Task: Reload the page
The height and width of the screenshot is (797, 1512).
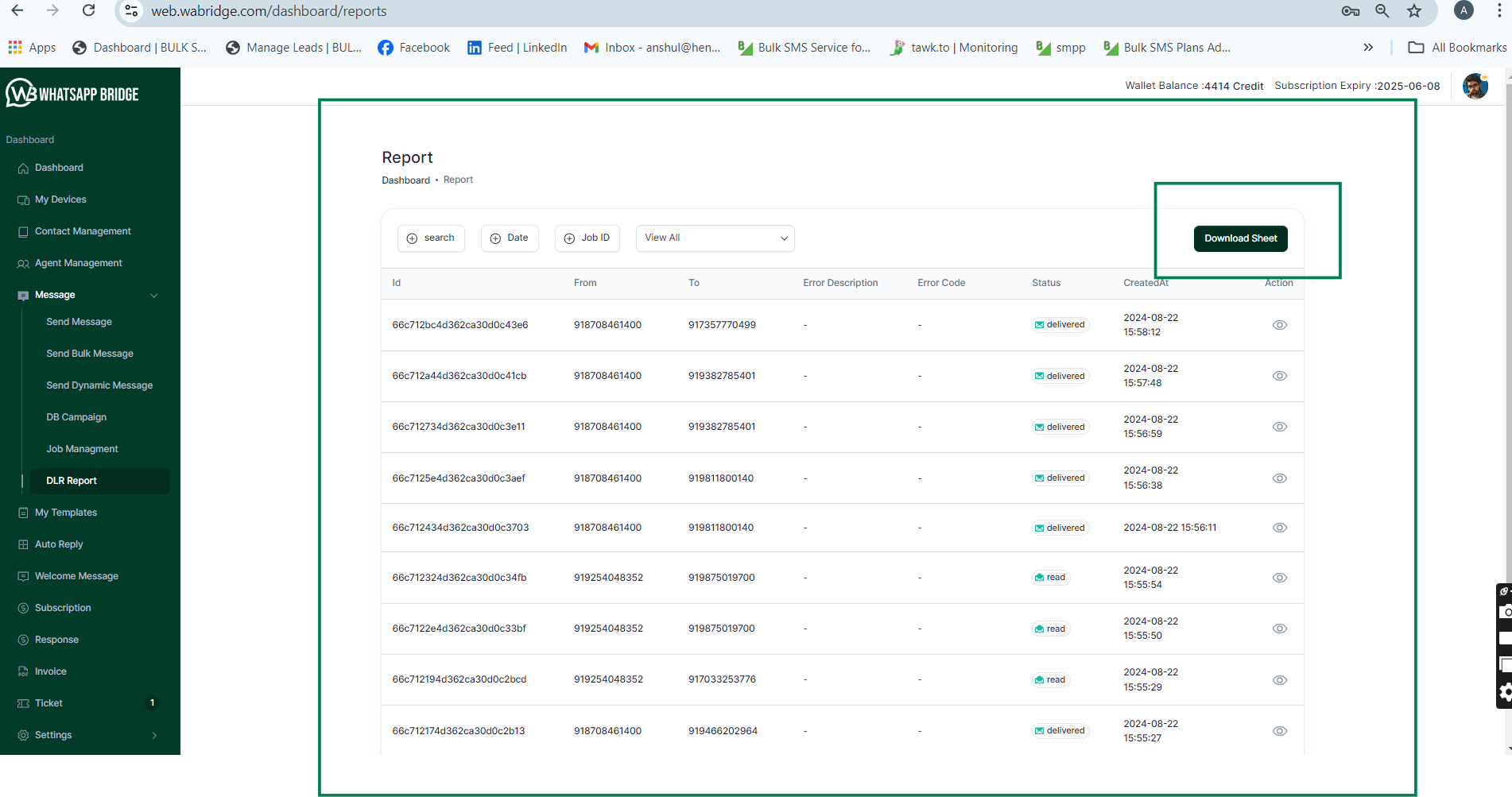Action: pyautogui.click(x=89, y=10)
